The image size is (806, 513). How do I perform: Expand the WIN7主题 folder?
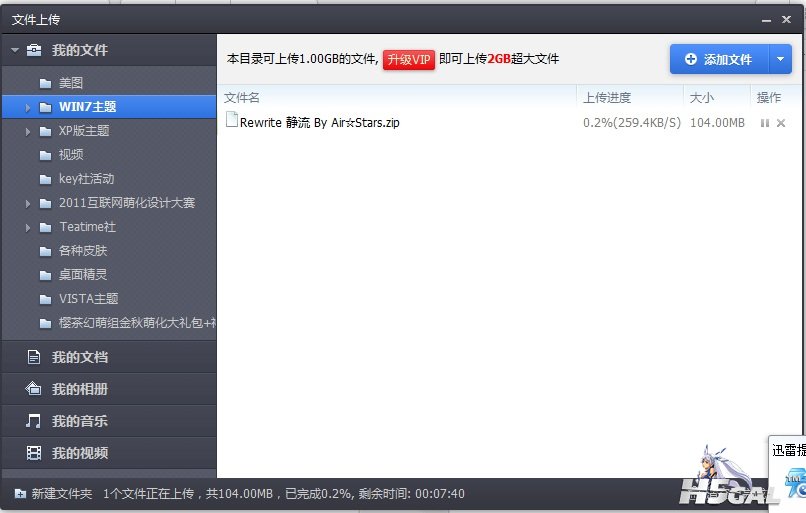point(28,107)
